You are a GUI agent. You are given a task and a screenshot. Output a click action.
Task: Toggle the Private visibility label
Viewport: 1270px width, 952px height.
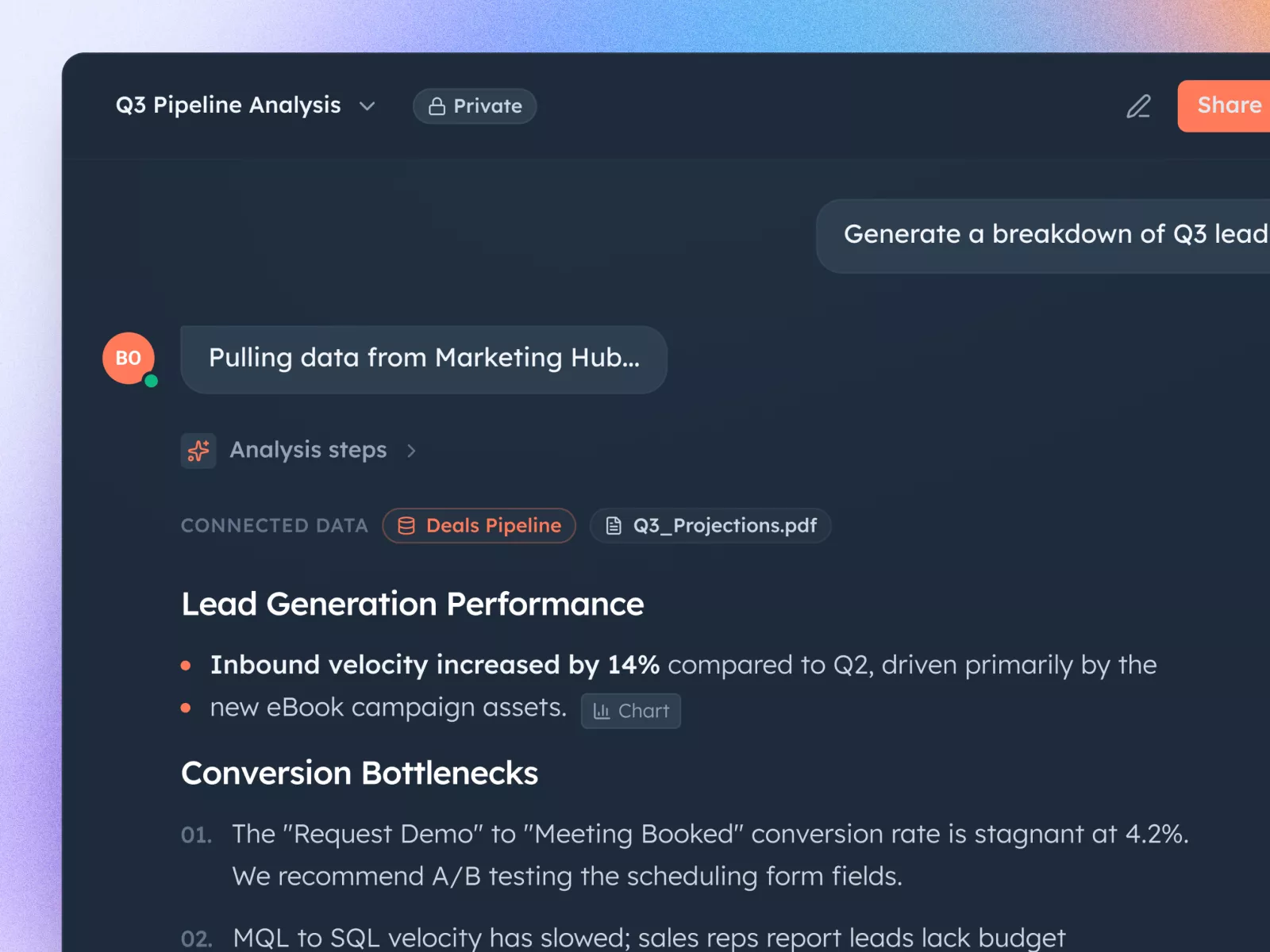487,106
